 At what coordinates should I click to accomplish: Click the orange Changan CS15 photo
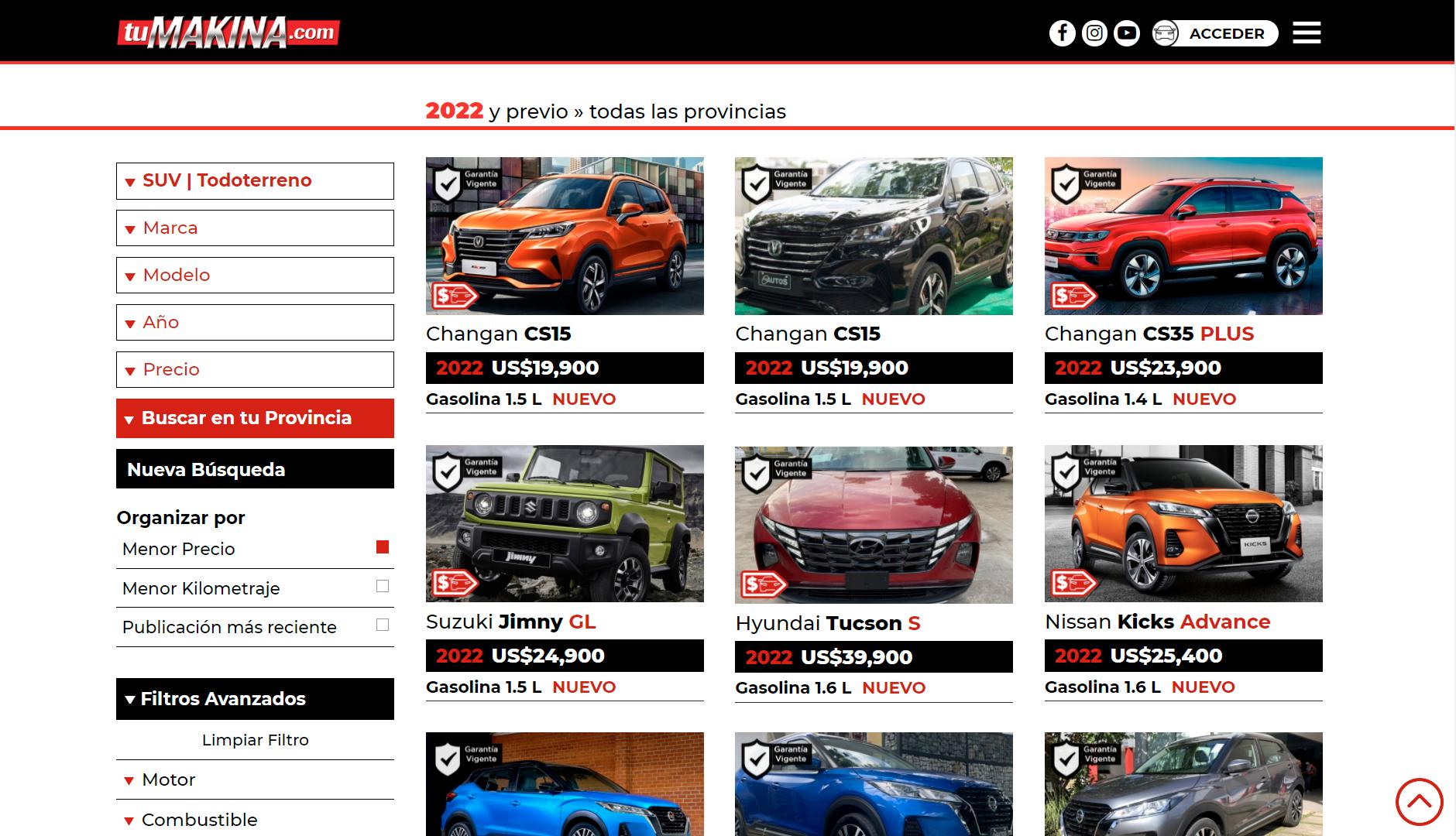pyautogui.click(x=565, y=236)
